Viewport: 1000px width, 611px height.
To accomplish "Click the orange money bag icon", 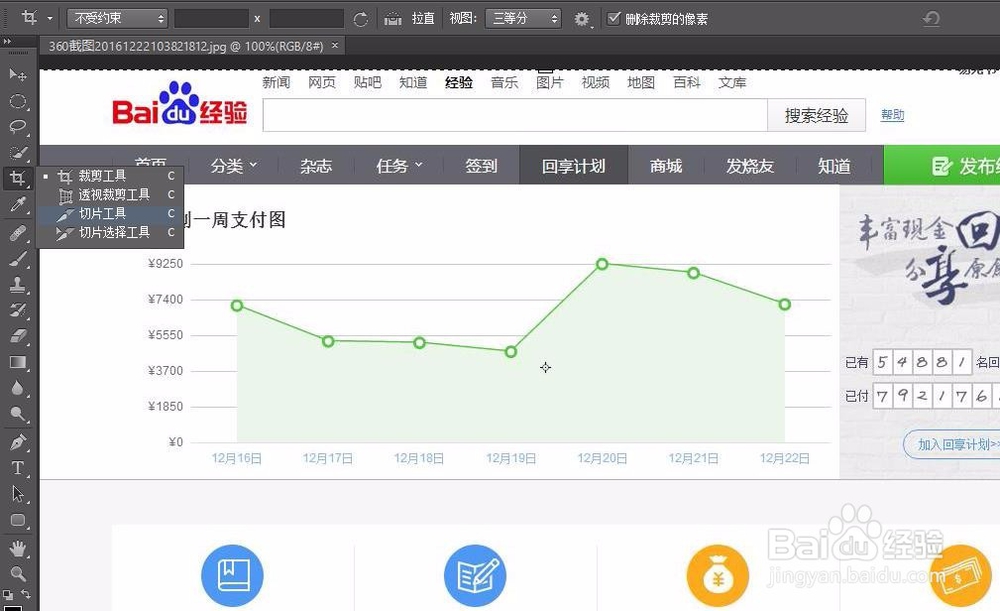I will click(718, 575).
